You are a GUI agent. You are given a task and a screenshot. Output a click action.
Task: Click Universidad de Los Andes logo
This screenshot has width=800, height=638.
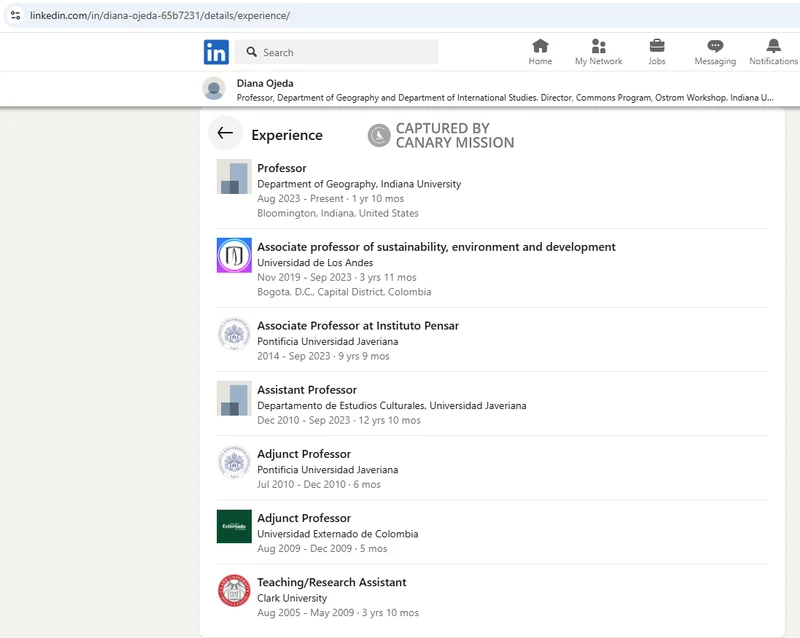[234, 255]
